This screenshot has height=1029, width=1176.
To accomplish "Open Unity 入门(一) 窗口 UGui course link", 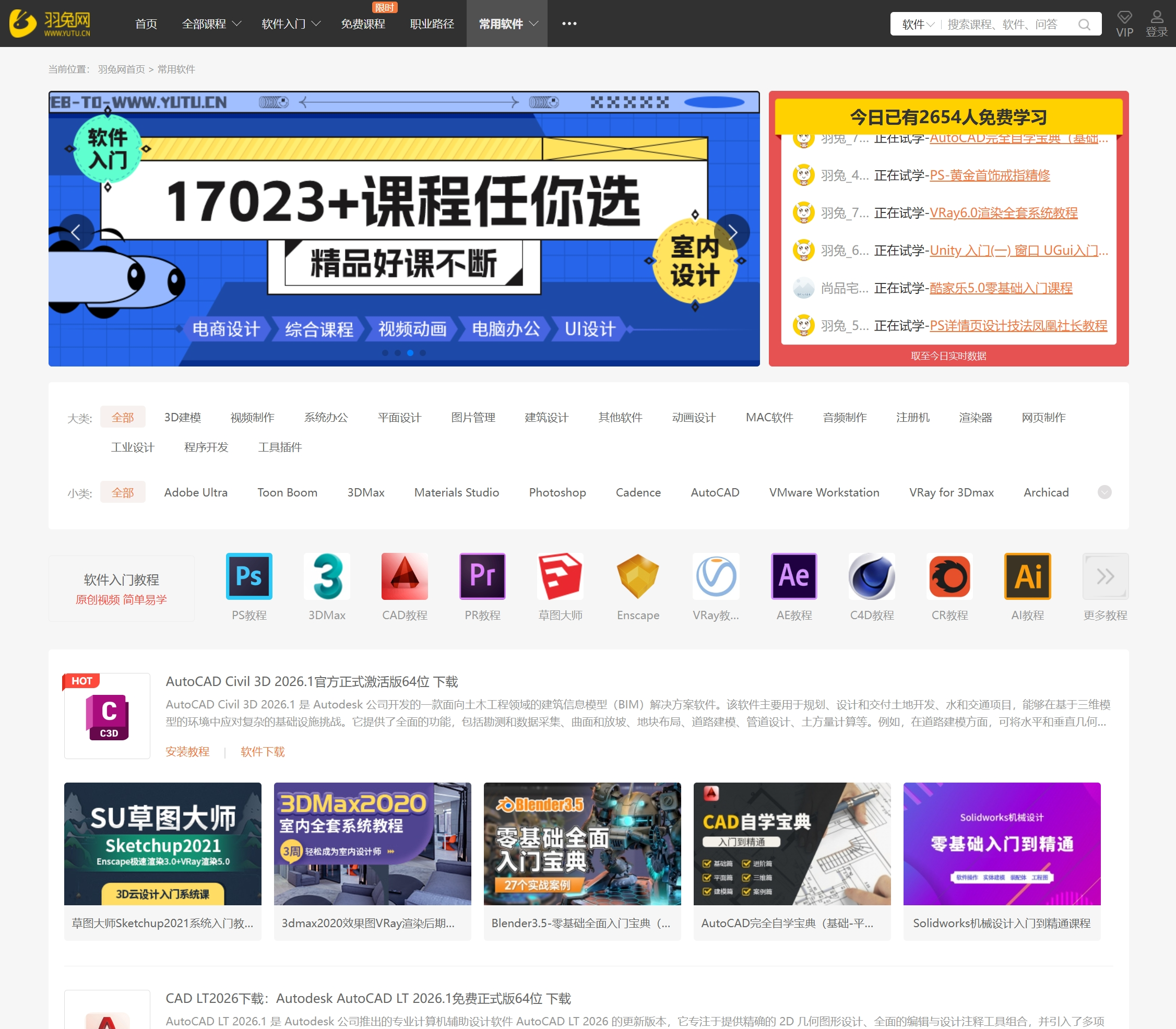I will [1019, 251].
